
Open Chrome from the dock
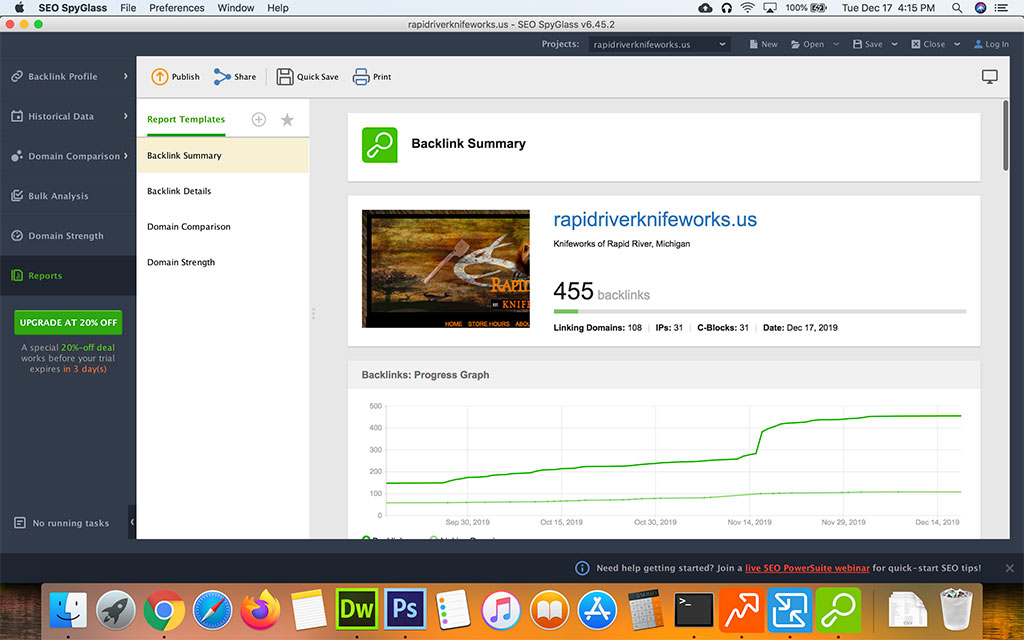click(164, 610)
